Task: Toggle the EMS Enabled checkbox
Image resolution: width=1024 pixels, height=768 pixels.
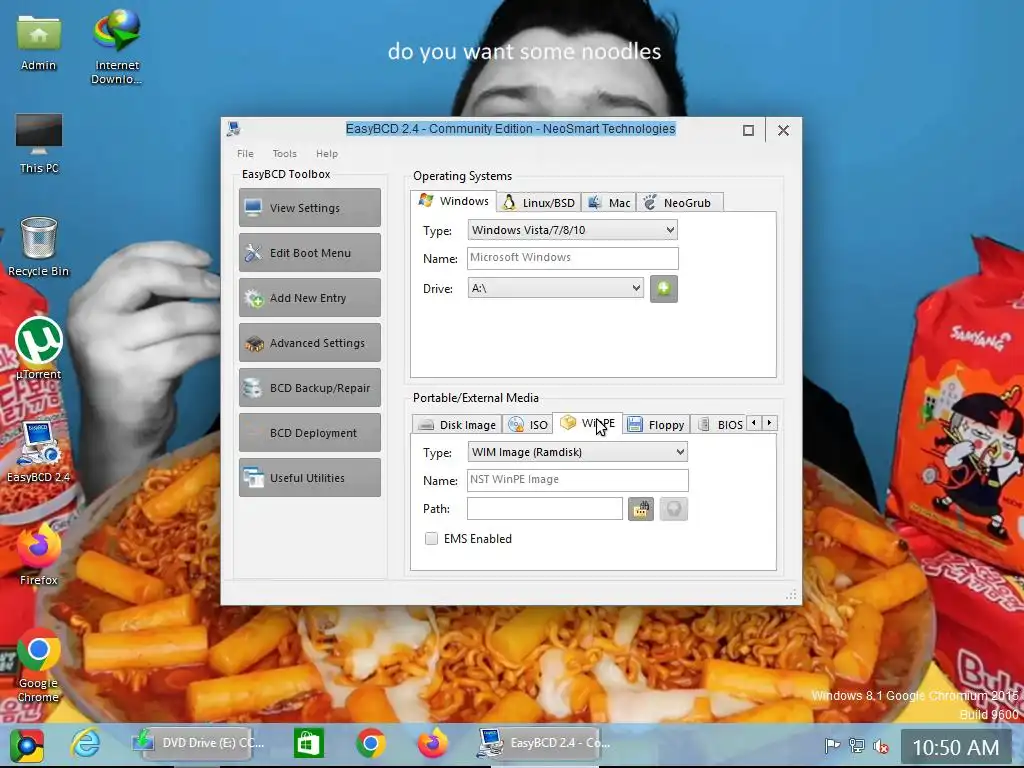Action: (x=431, y=539)
